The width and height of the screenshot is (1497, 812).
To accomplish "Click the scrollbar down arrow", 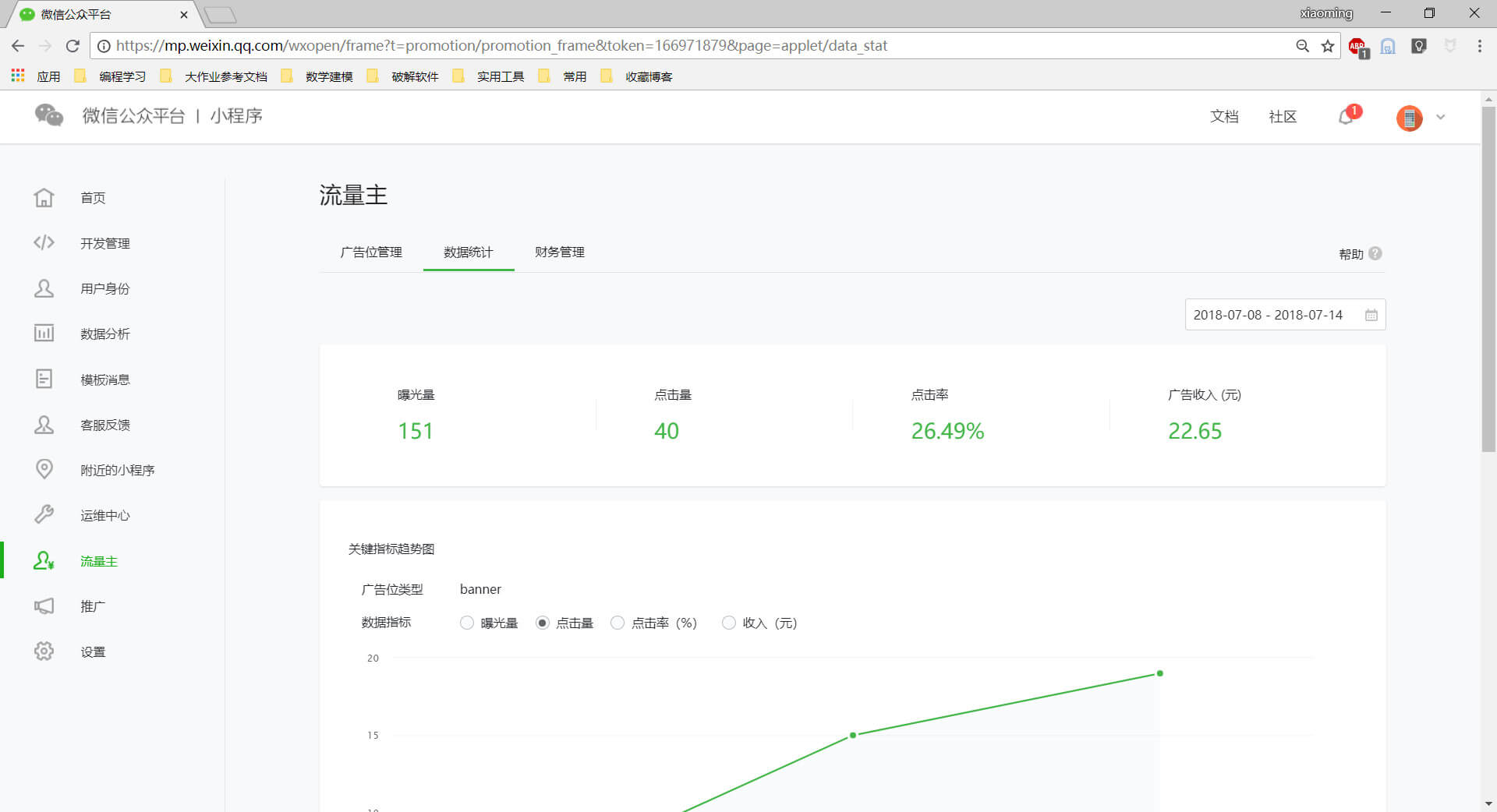I will click(1488, 803).
